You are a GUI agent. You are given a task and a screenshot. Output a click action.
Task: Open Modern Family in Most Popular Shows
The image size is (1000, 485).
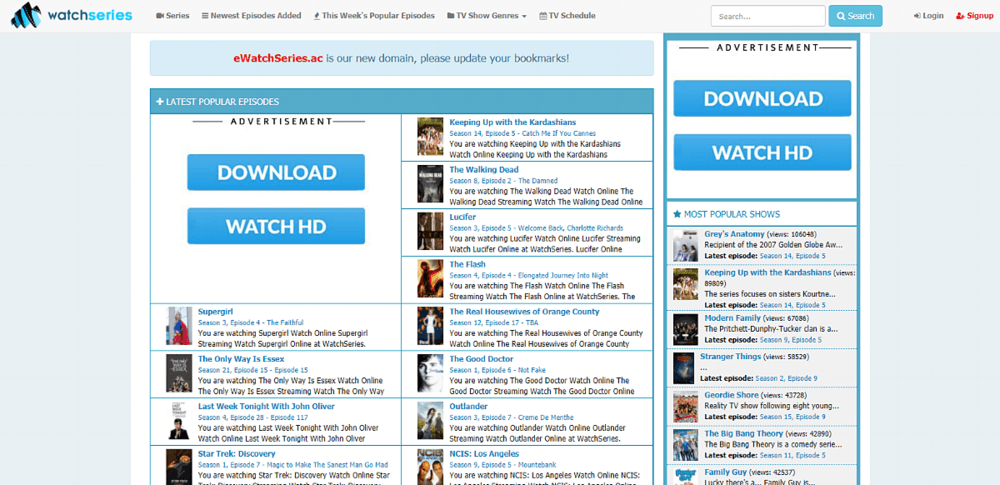pyautogui.click(x=733, y=318)
